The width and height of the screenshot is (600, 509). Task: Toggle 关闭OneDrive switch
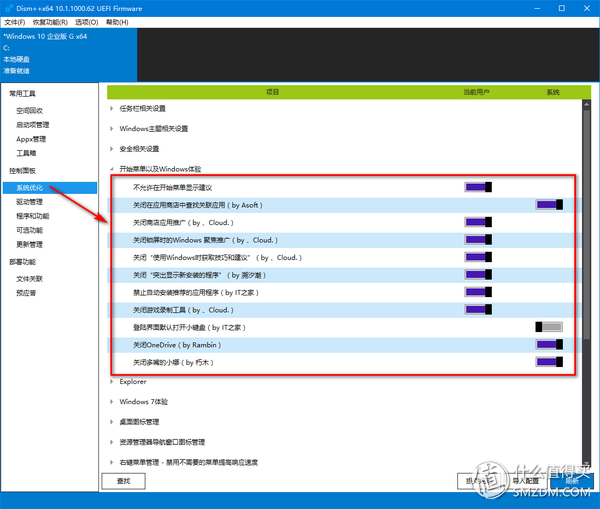(549, 345)
